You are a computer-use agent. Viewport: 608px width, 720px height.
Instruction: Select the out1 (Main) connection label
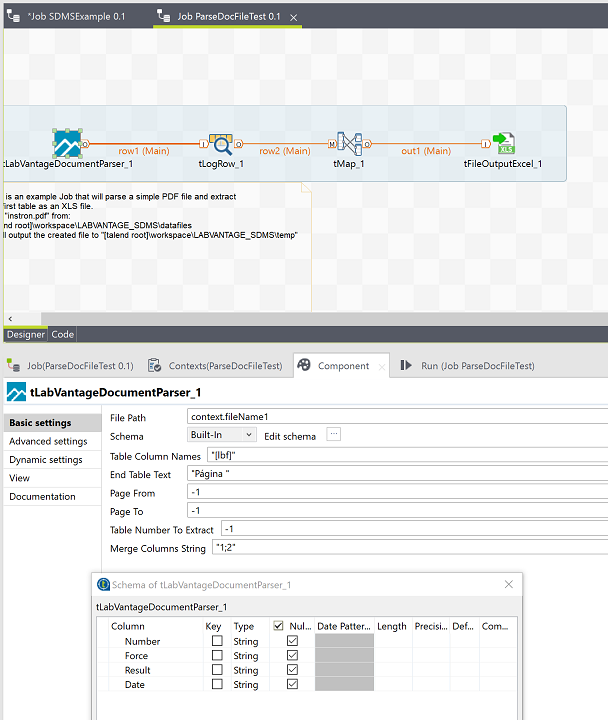point(426,151)
